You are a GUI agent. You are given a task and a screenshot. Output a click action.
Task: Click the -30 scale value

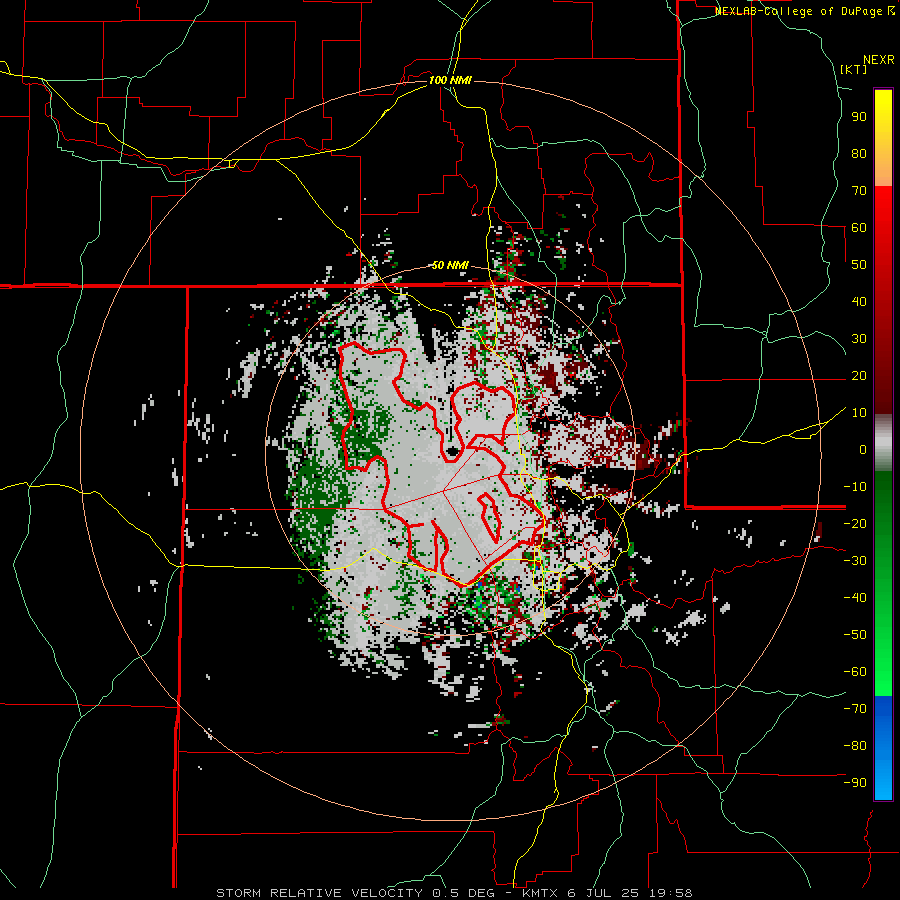(x=855, y=561)
